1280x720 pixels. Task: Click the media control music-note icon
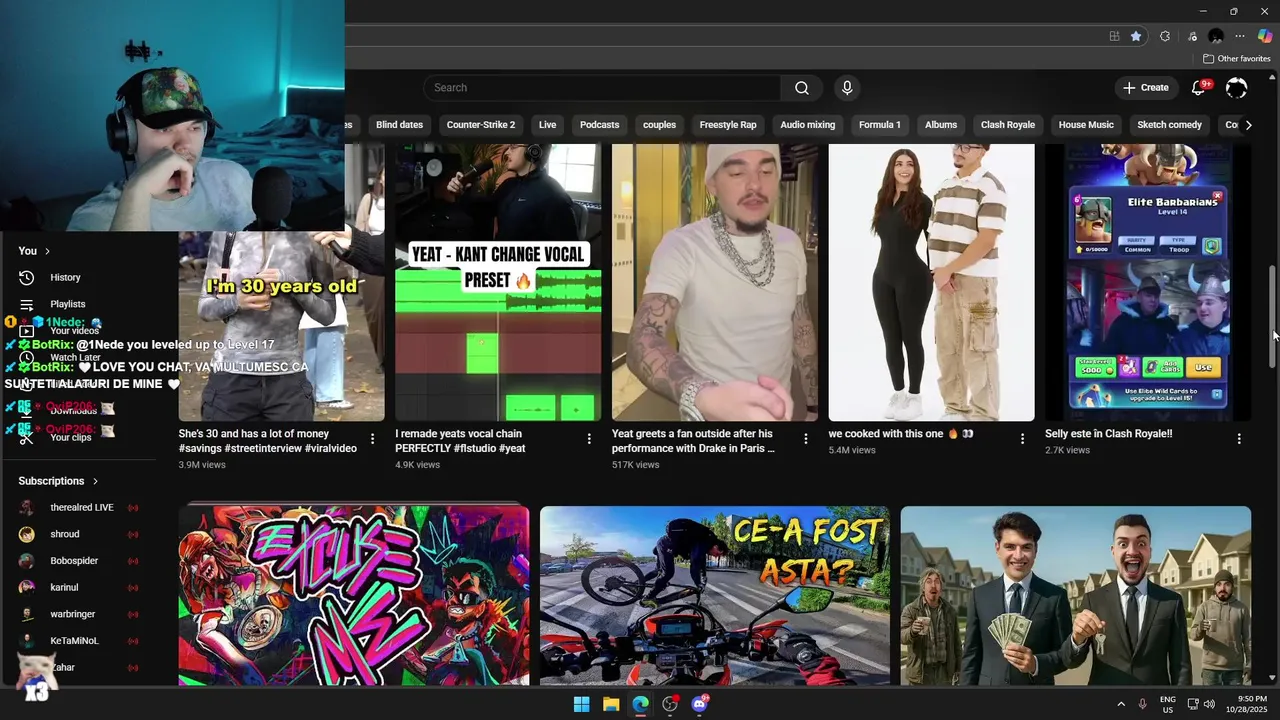click(1192, 36)
